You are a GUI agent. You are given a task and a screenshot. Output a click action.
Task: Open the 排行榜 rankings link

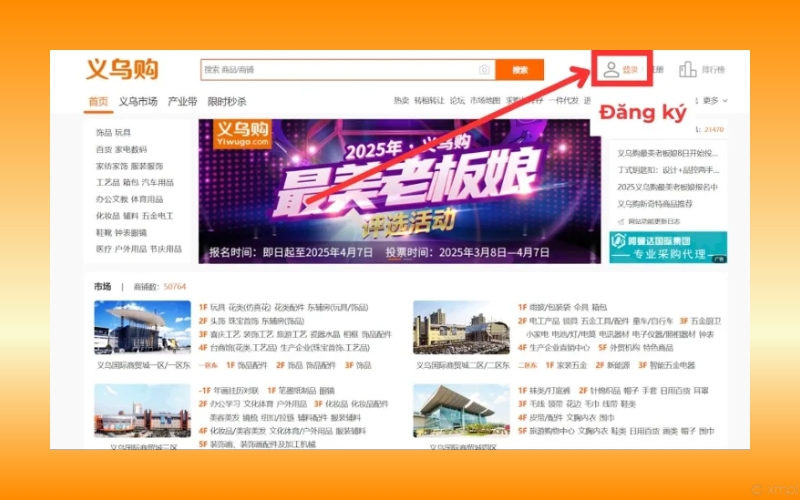[x=713, y=69]
